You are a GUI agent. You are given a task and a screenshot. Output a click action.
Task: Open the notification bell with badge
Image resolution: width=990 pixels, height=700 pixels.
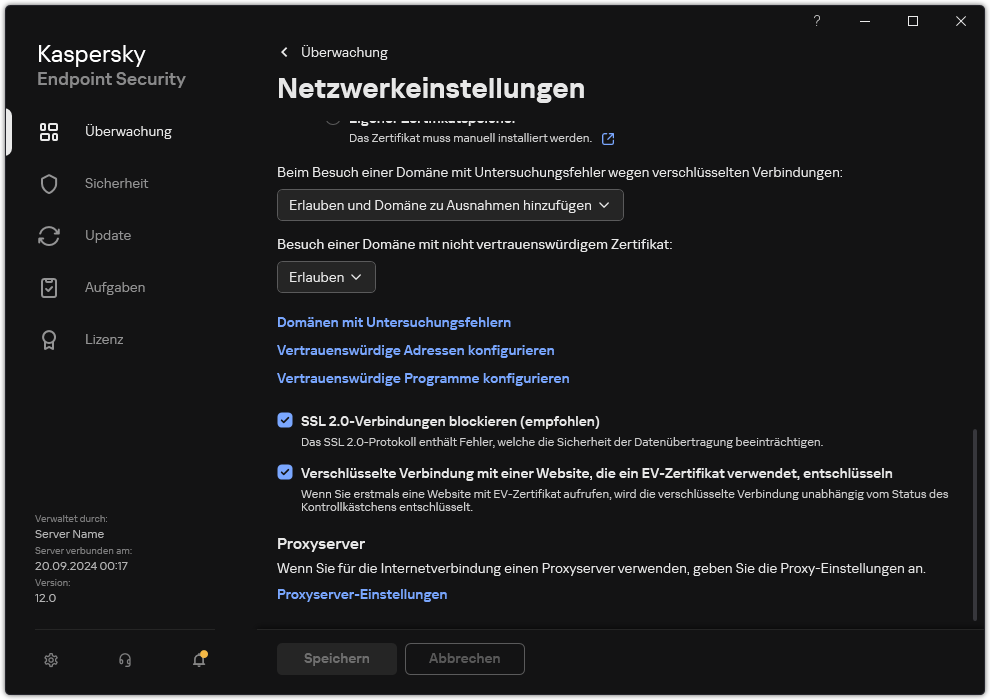tap(198, 660)
